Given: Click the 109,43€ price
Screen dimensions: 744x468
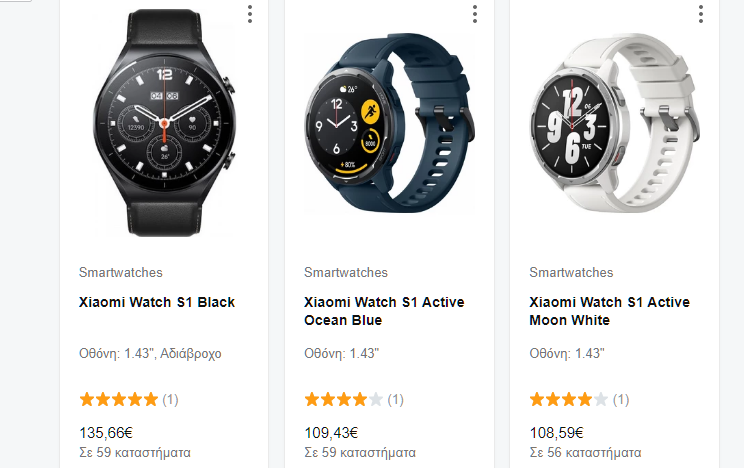Looking at the screenshot, I should [x=331, y=433].
